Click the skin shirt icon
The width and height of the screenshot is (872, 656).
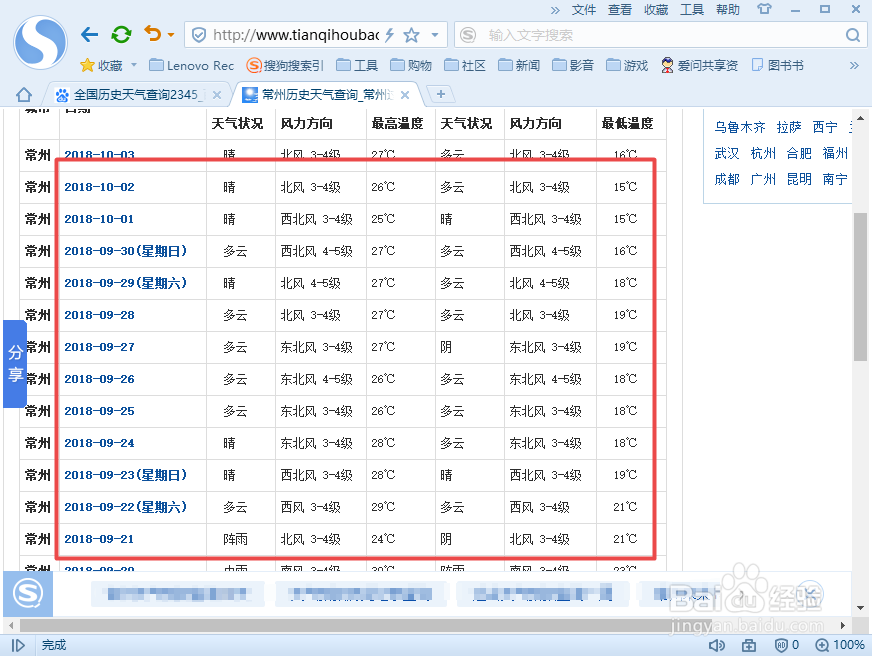[x=765, y=9]
